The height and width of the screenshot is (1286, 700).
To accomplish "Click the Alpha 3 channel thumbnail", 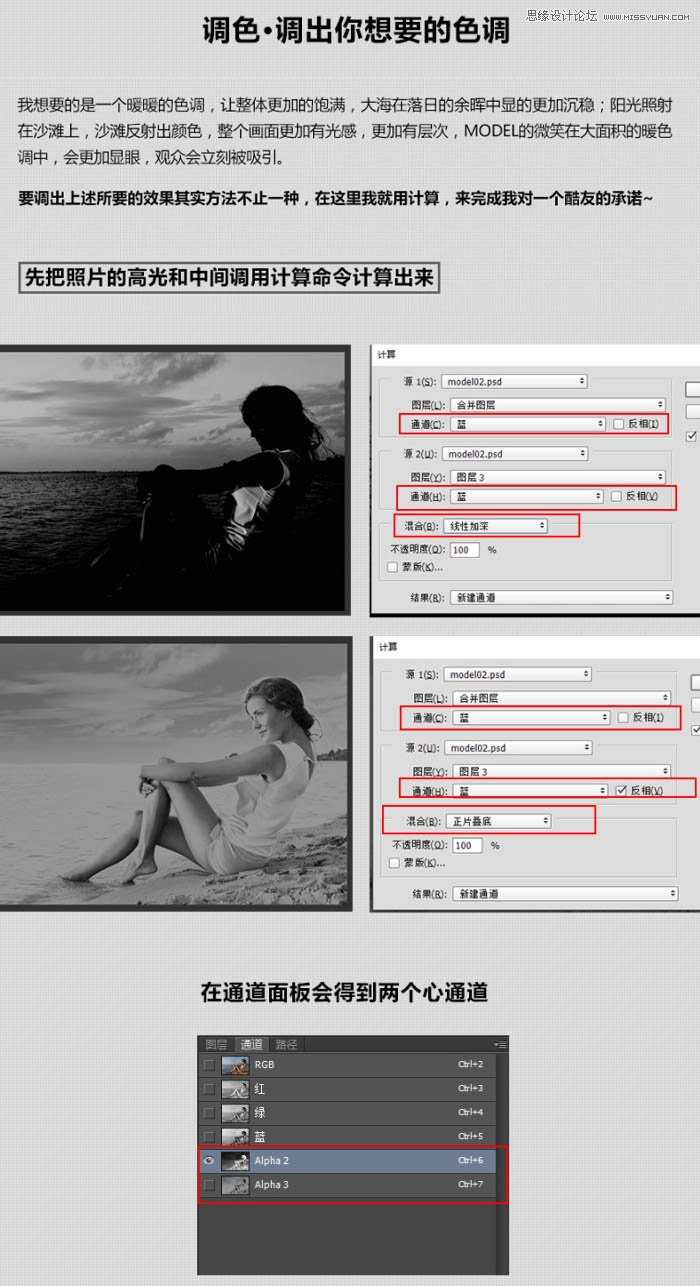I will [235, 1185].
